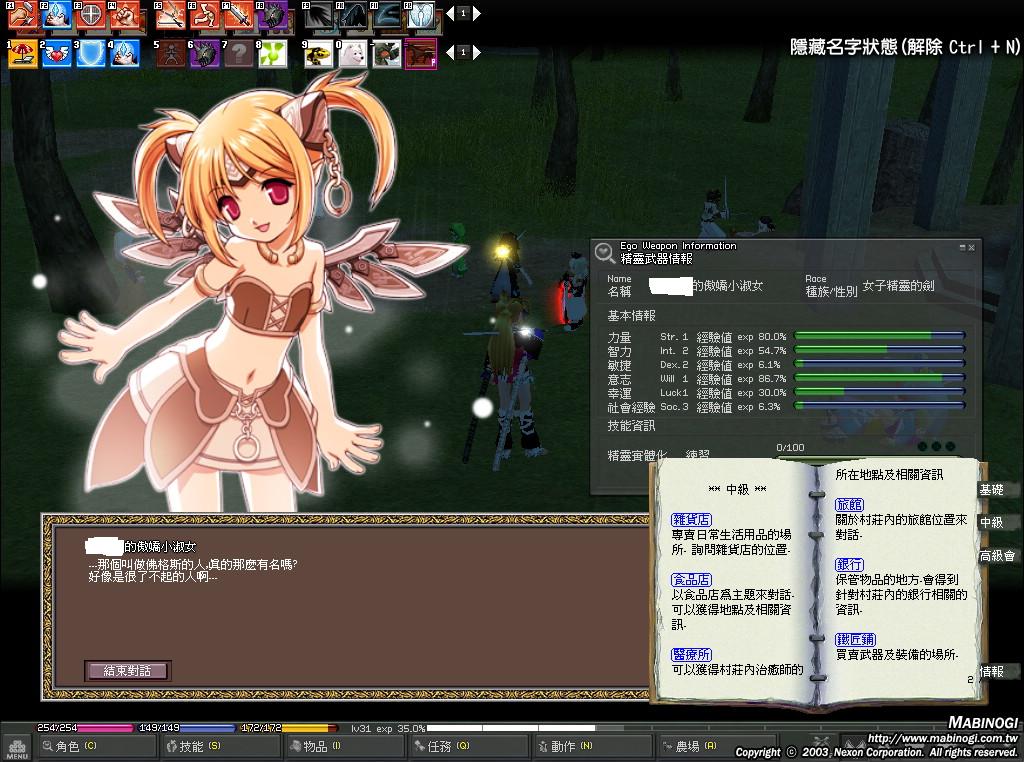Use the winged heart healing skill in slot 2
Screen dimensions: 1024x762
[57, 54]
